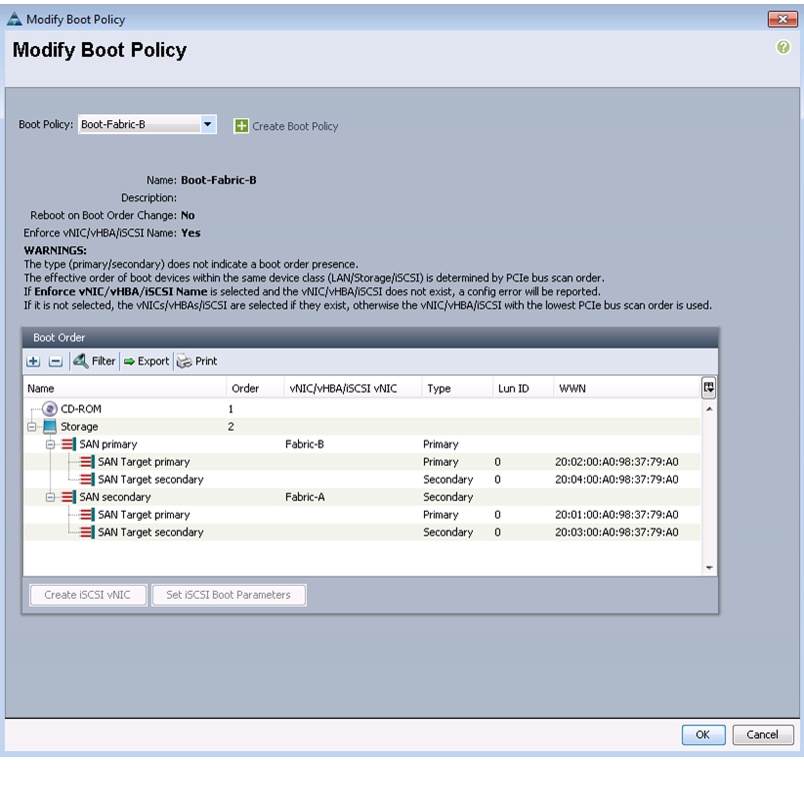
Task: Click the Export toolbar item
Action: click(x=147, y=361)
